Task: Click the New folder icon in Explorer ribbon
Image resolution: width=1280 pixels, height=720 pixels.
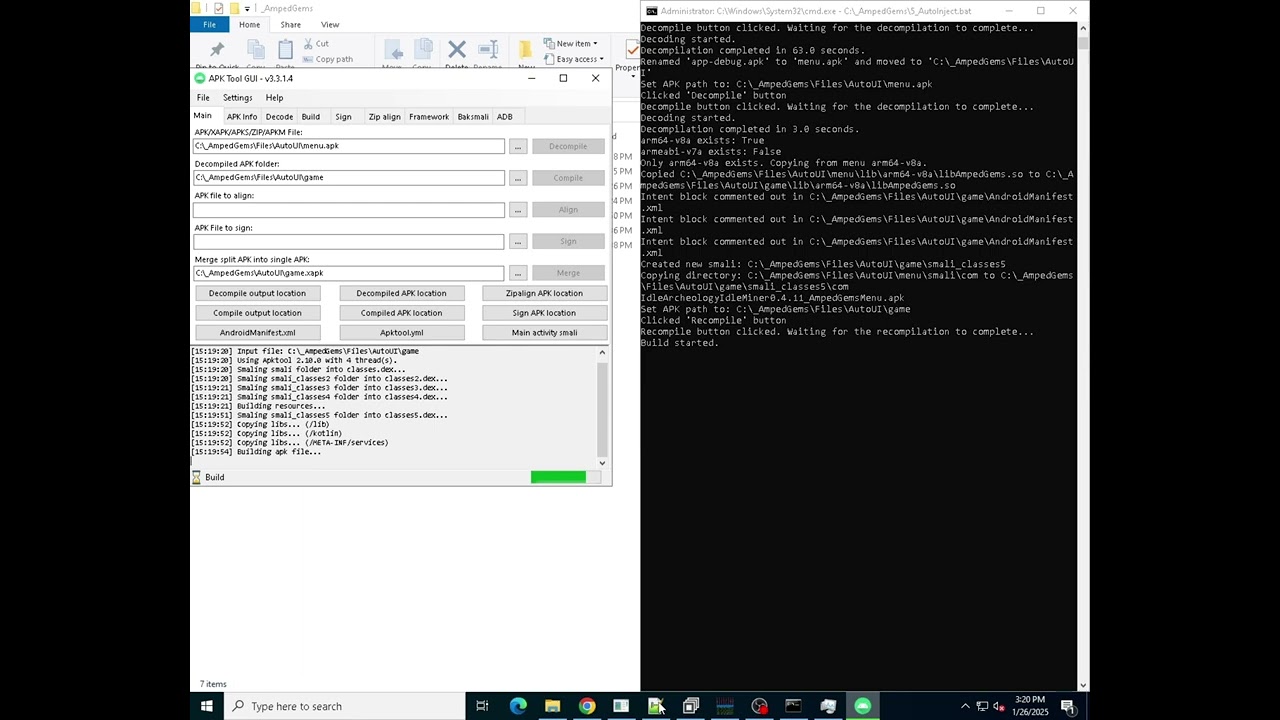Action: pyautogui.click(x=525, y=49)
